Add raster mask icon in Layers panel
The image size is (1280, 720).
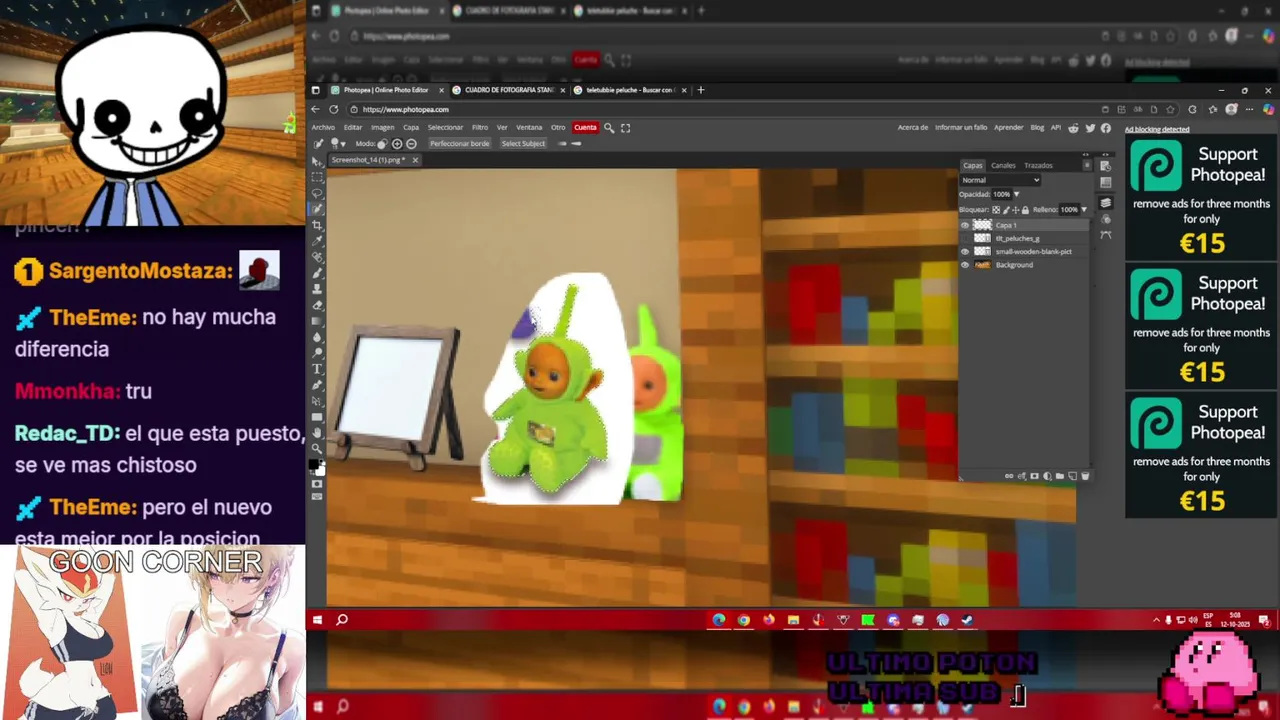(1034, 476)
